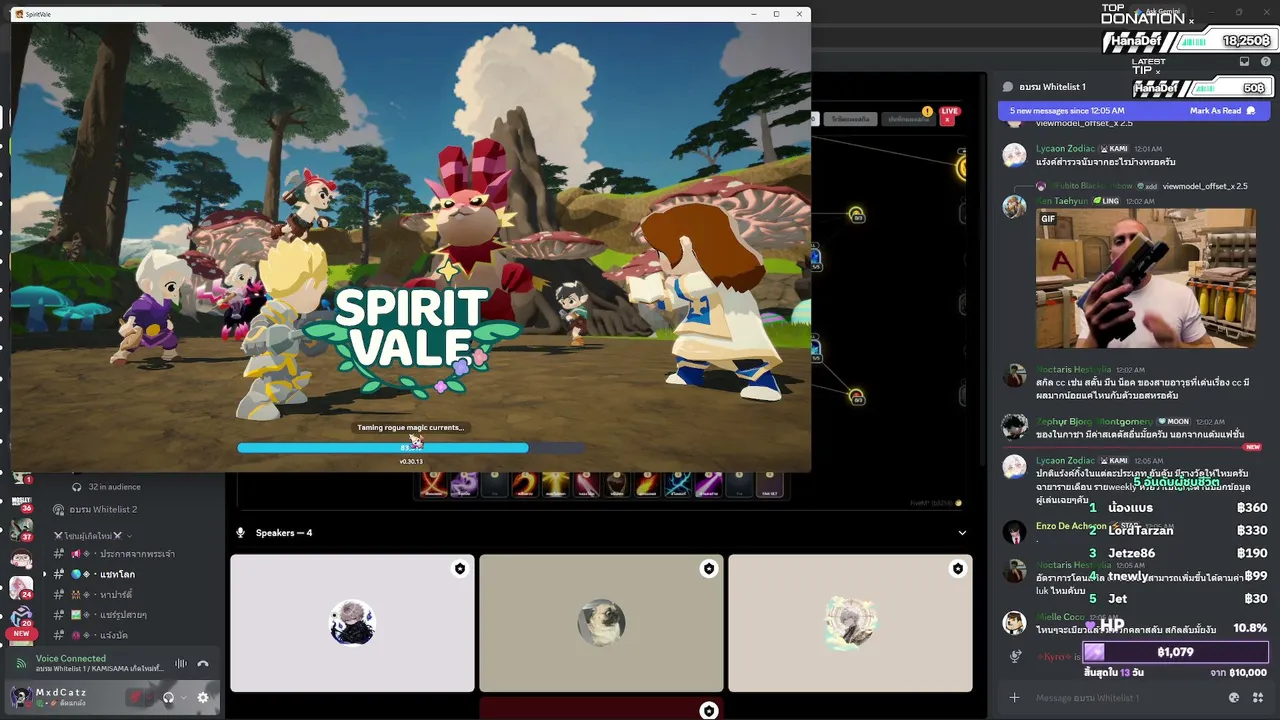Open Lycaon Zodiac's avatar on the 12:01 AM message
This screenshot has height=720, width=1280.
point(1014,155)
